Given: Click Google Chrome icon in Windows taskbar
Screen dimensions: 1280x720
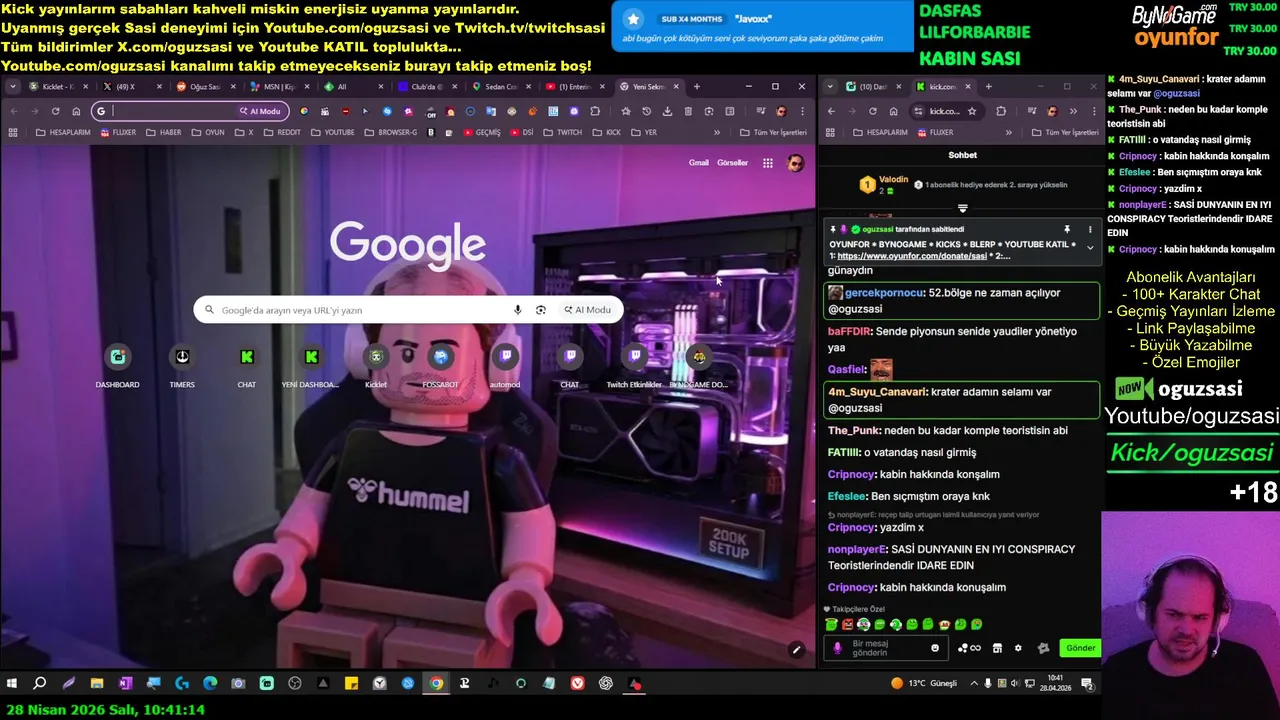Looking at the screenshot, I should pyautogui.click(x=436, y=684).
